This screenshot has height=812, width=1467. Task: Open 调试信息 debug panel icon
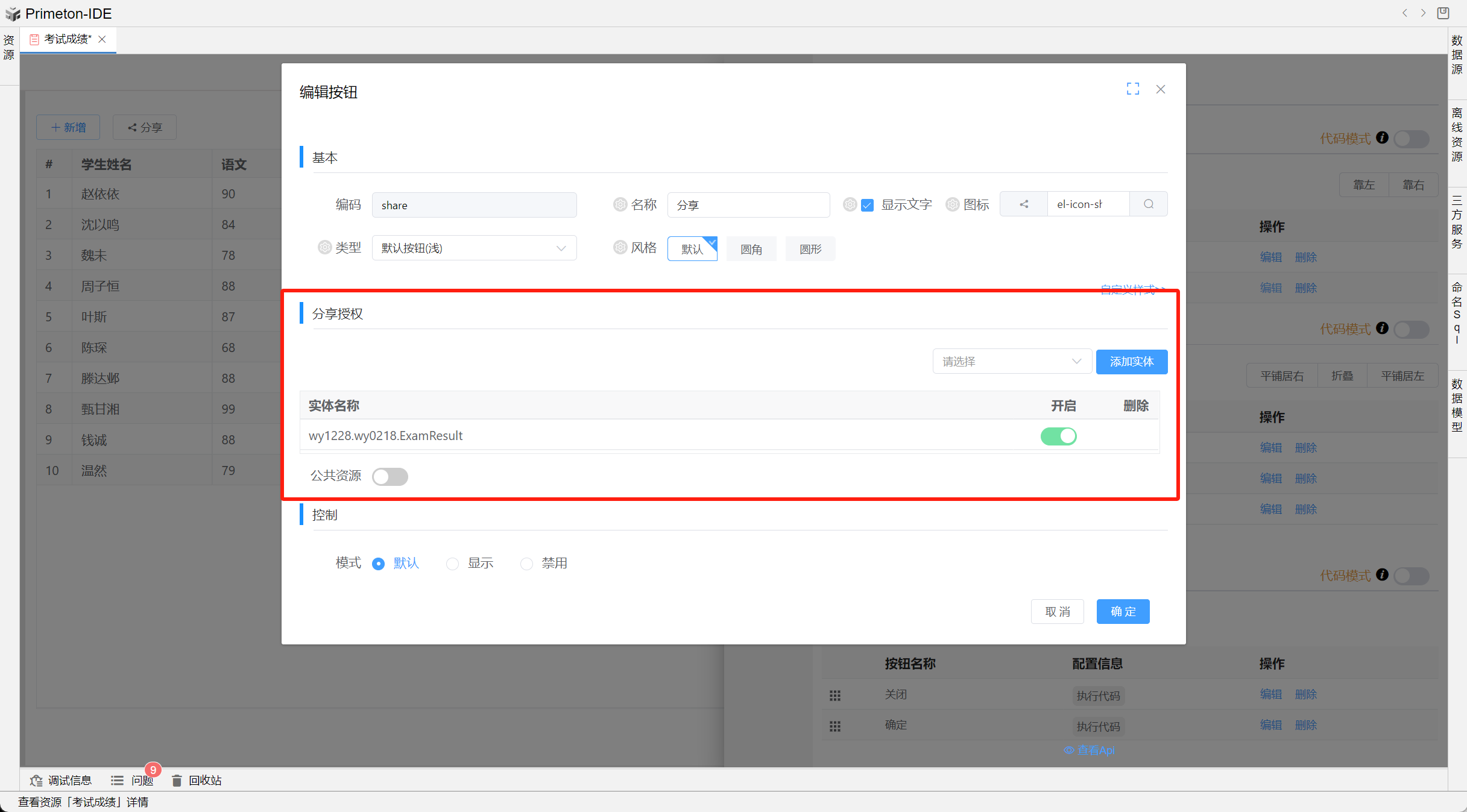tap(36, 781)
